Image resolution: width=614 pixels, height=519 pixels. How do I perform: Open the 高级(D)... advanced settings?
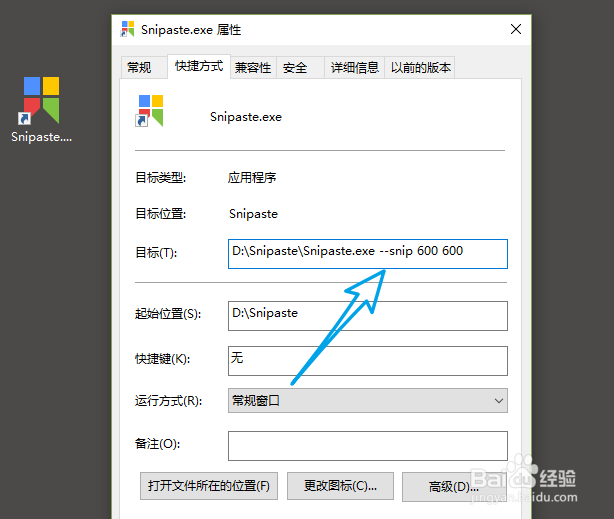(x=454, y=486)
